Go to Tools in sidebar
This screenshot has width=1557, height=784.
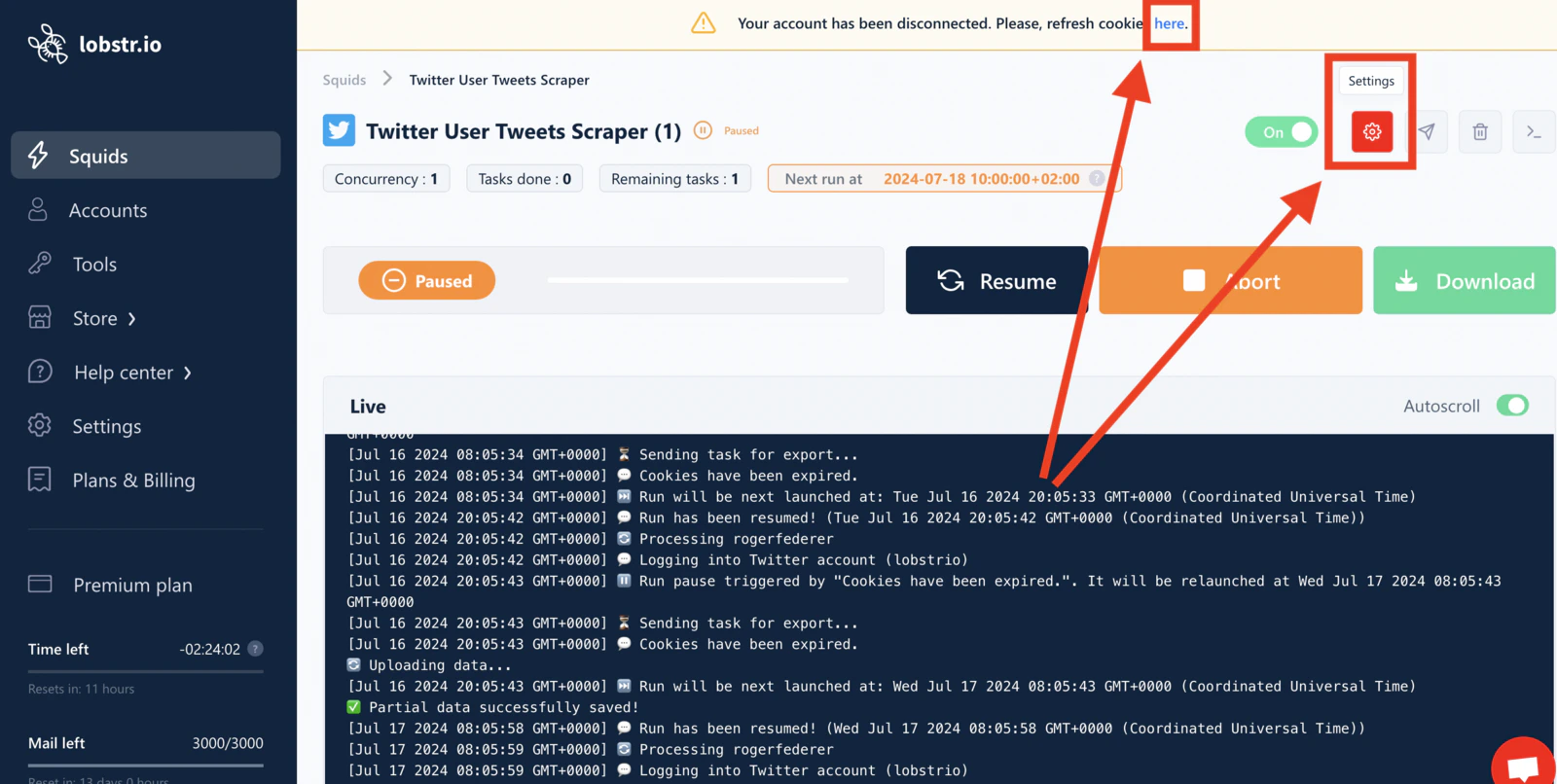(94, 265)
